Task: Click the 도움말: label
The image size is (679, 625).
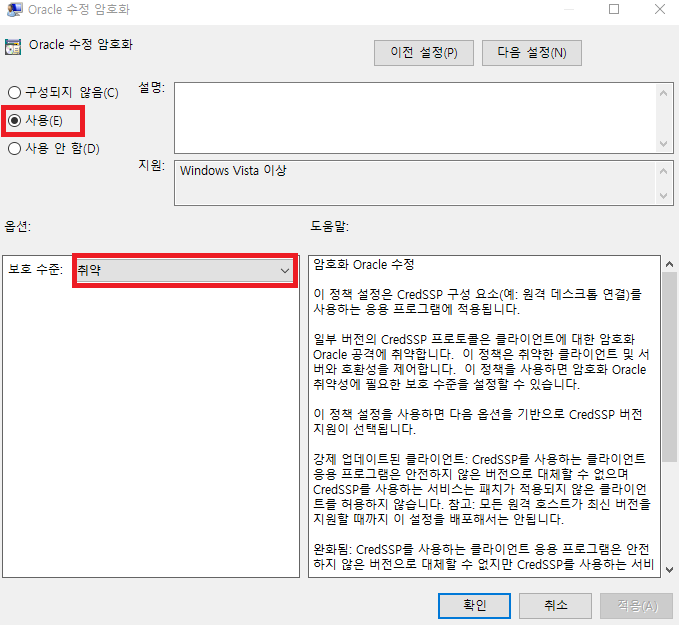Action: [x=329, y=226]
